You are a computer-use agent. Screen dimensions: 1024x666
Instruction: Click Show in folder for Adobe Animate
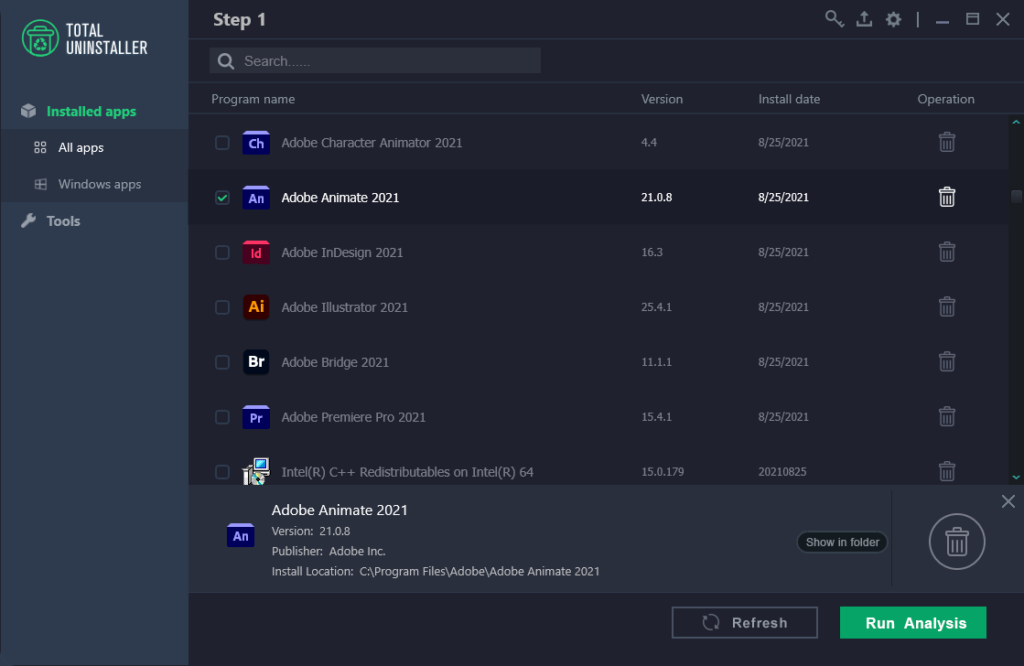click(841, 541)
